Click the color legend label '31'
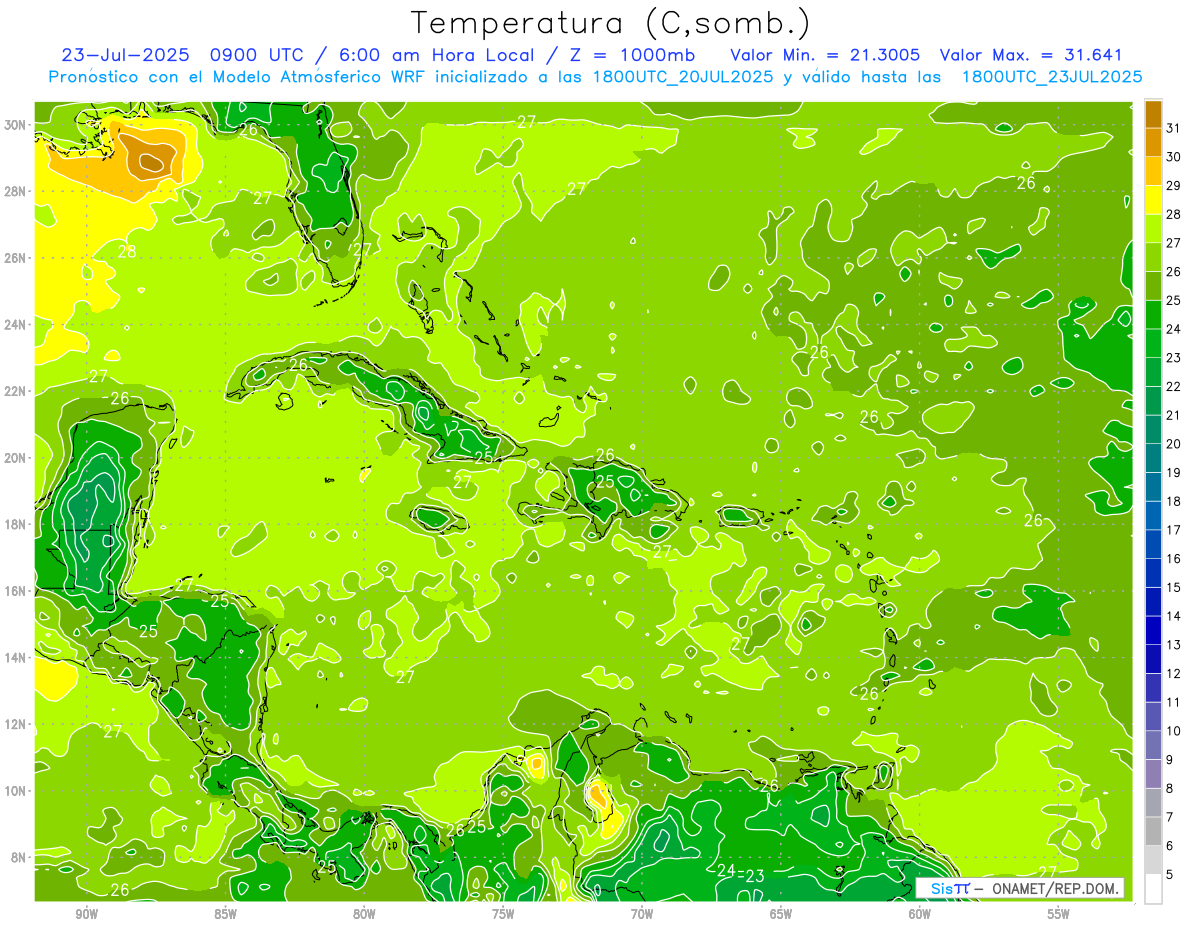Viewport: 1200px width, 927px height. point(1174,128)
